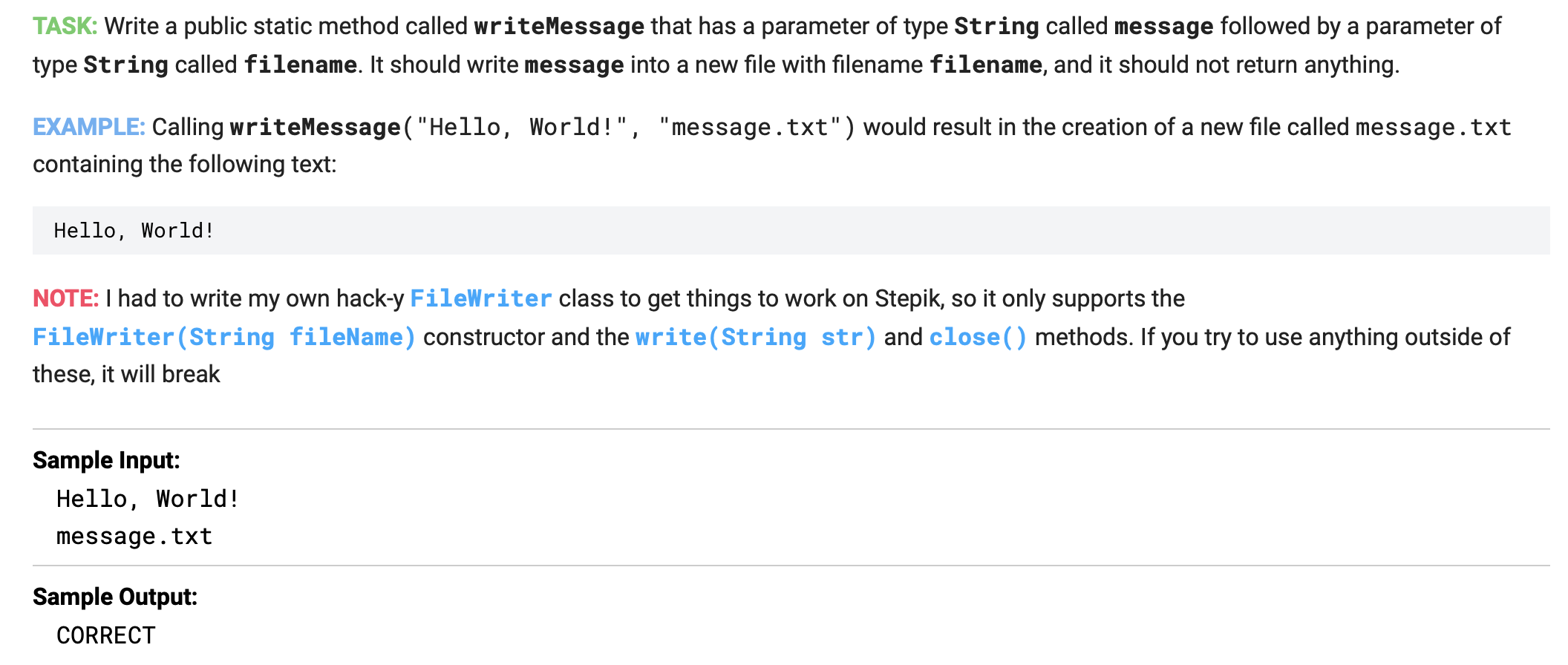The width and height of the screenshot is (1568, 665).
Task: Click message.txt in the sample input
Action: coord(134,536)
